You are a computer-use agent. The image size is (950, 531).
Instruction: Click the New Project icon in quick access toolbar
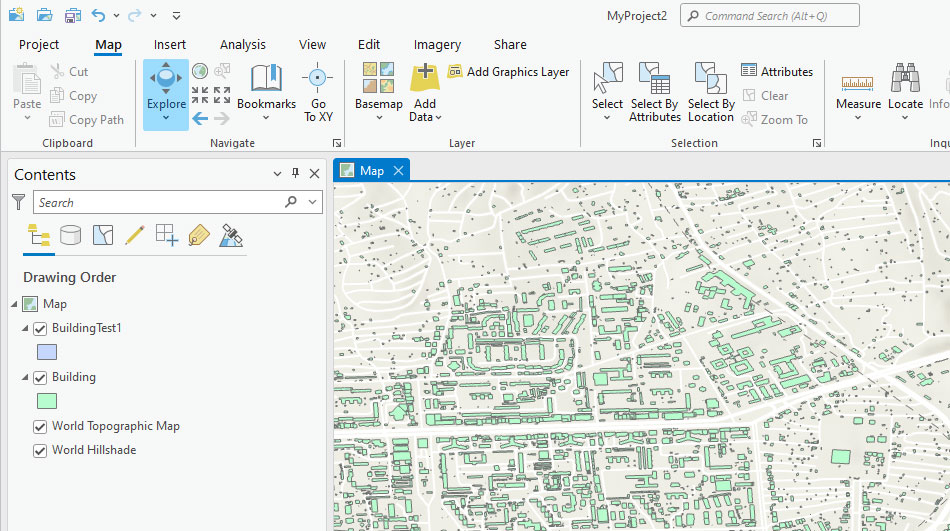pos(16,15)
